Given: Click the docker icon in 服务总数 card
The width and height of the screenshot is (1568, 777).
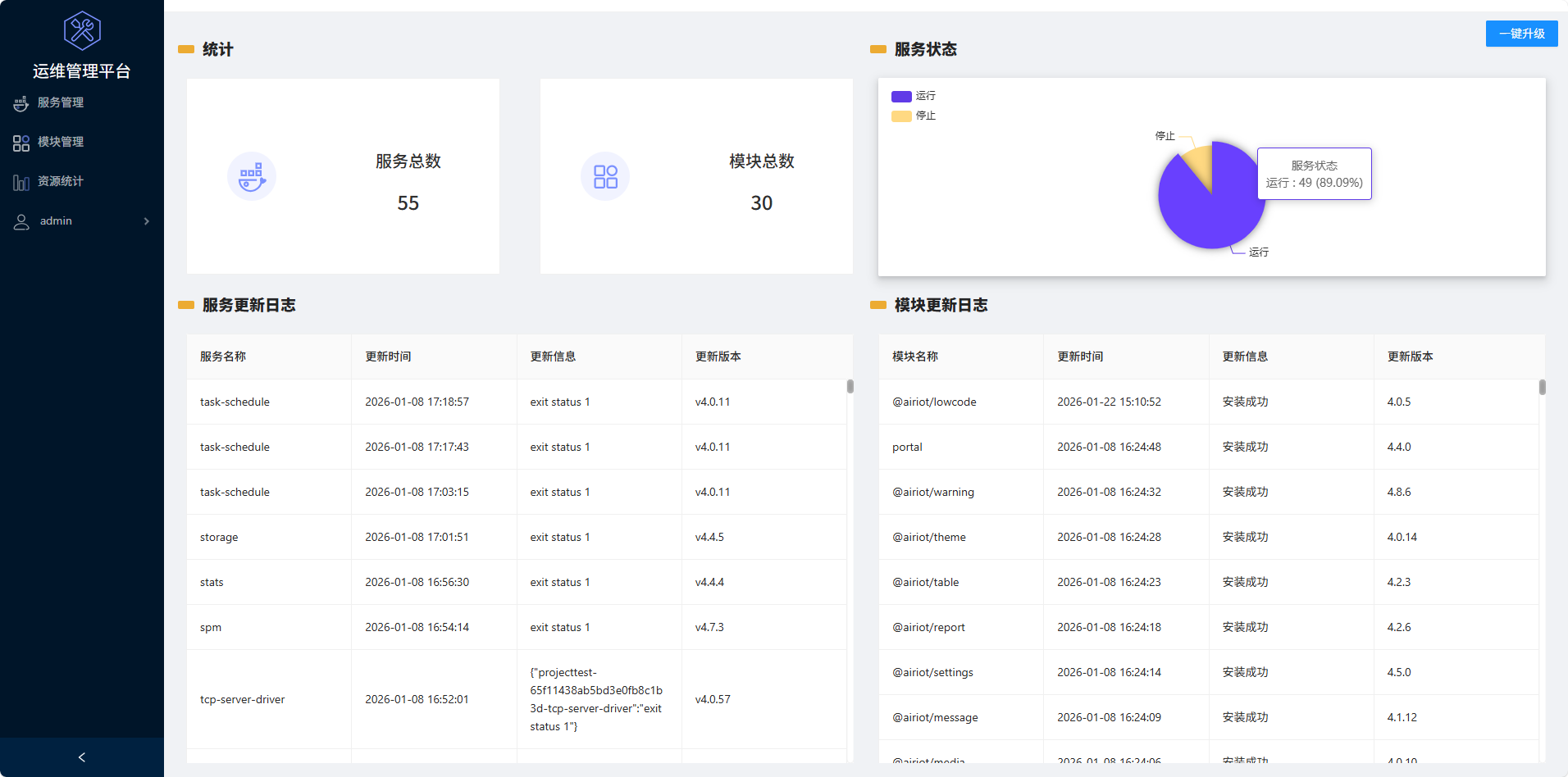Looking at the screenshot, I should coord(252,176).
